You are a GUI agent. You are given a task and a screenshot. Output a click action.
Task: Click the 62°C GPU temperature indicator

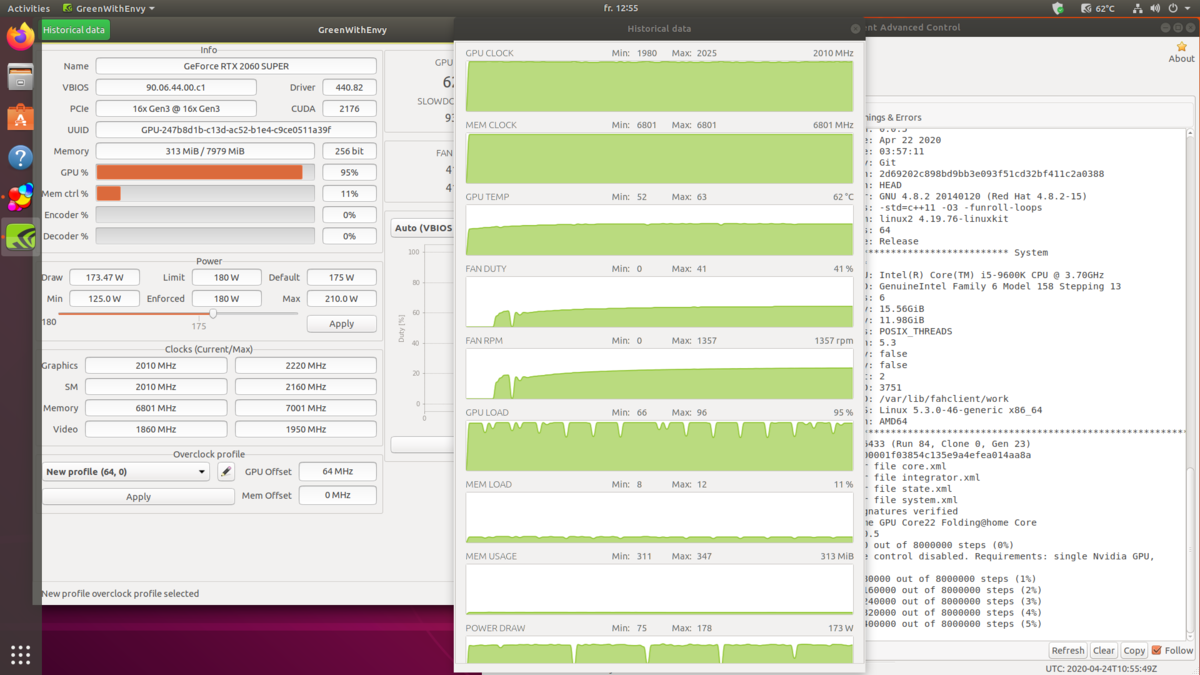point(1097,8)
